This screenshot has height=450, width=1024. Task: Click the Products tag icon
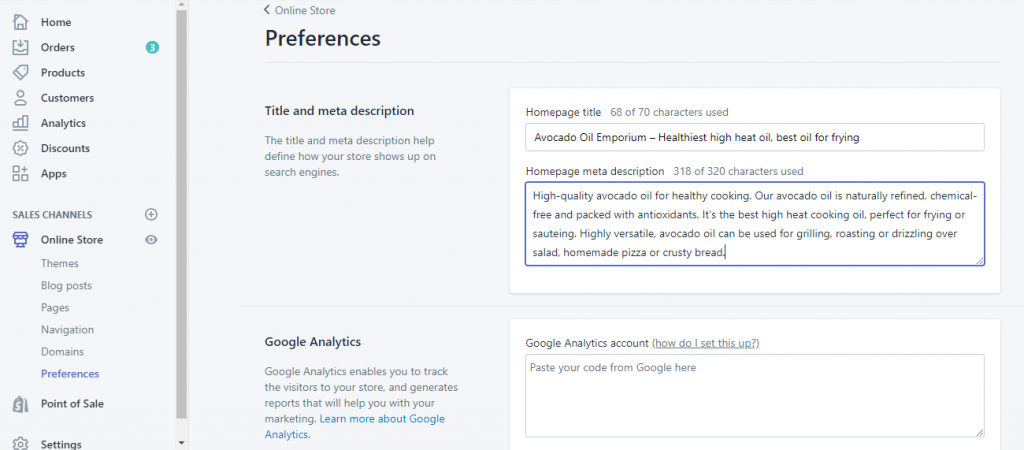pos(21,72)
